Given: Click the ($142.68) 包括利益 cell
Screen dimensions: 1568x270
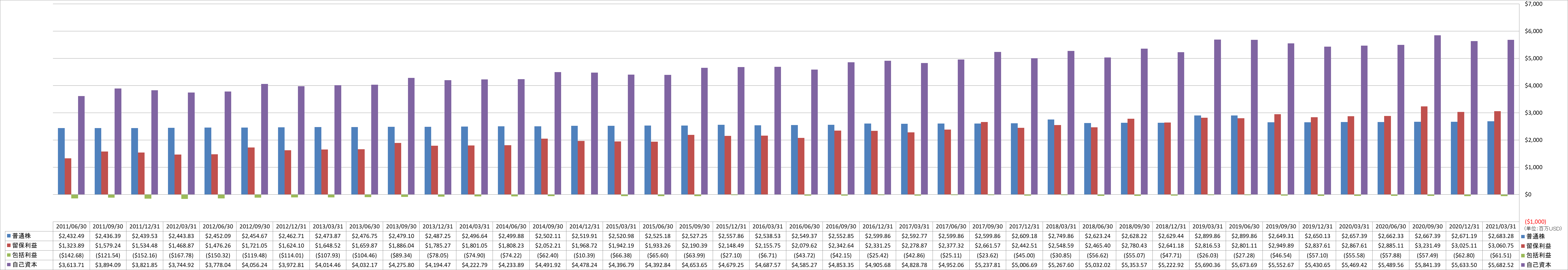Looking at the screenshot, I should tap(72, 255).
